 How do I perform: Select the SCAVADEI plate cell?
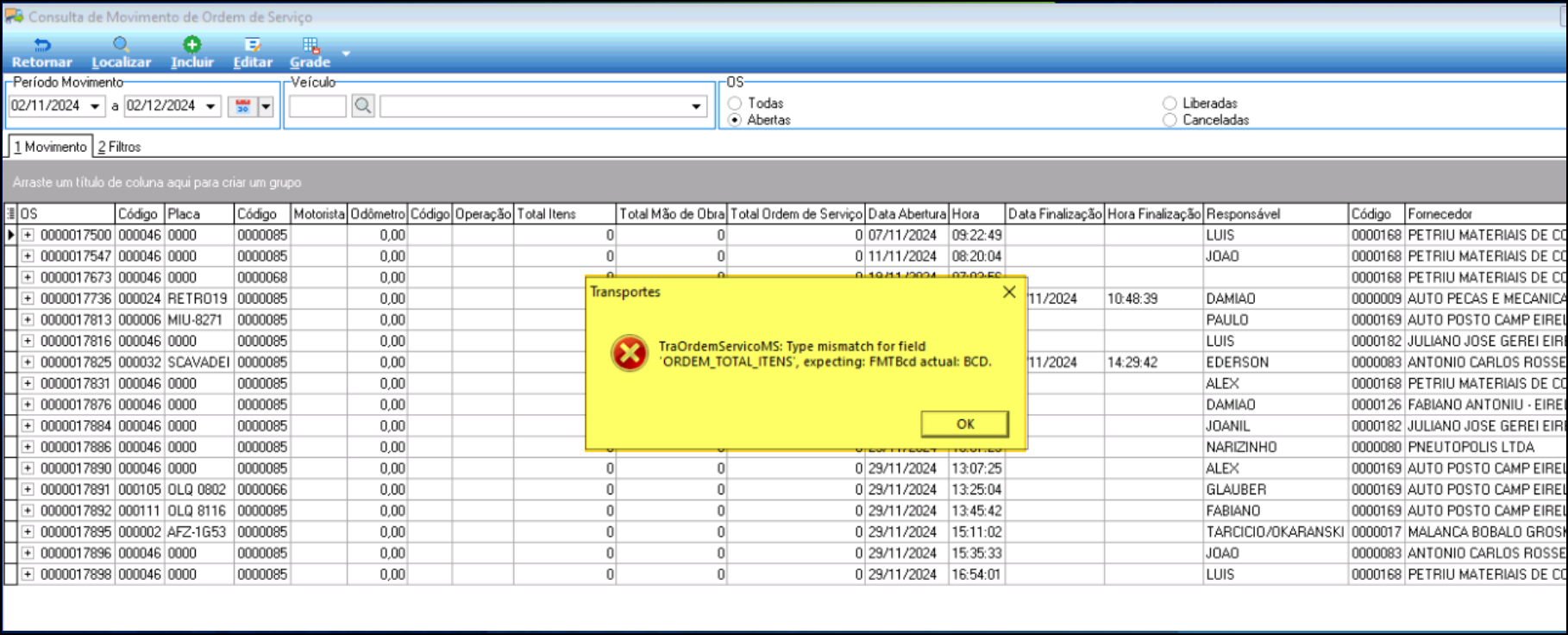tap(199, 362)
